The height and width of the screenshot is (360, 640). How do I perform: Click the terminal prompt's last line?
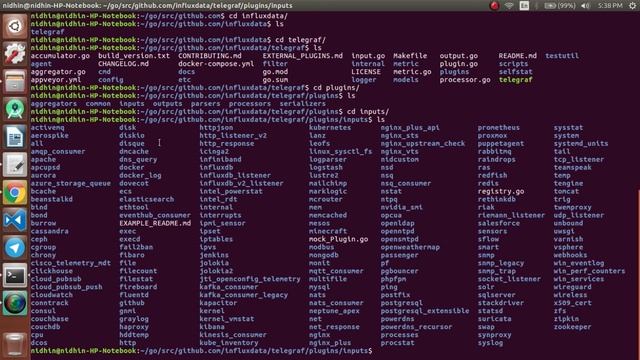click(201, 351)
